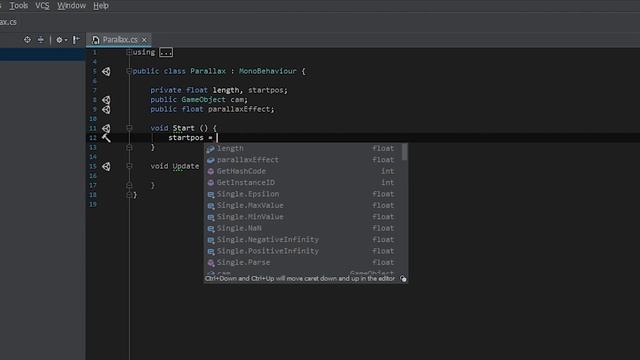Click the GameObject type on line 8
The width and height of the screenshot is (640, 360).
pos(203,100)
